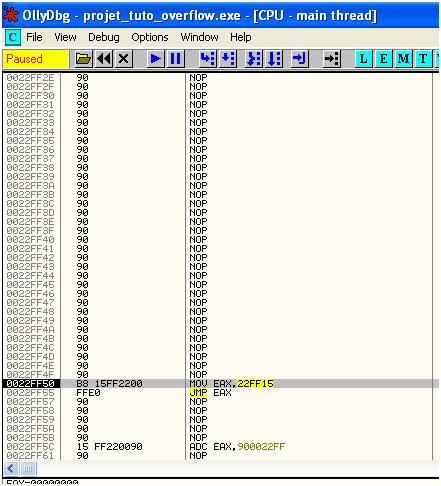441x486 pixels.
Task: Click Go to address icon
Action: point(331,59)
